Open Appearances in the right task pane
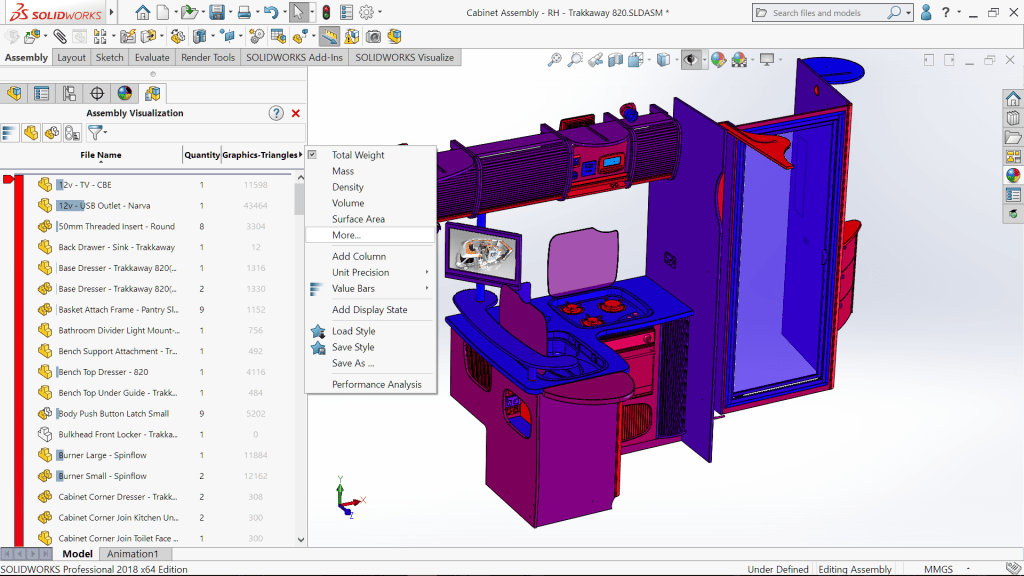Viewport: 1024px width, 576px height. pyautogui.click(x=1013, y=175)
